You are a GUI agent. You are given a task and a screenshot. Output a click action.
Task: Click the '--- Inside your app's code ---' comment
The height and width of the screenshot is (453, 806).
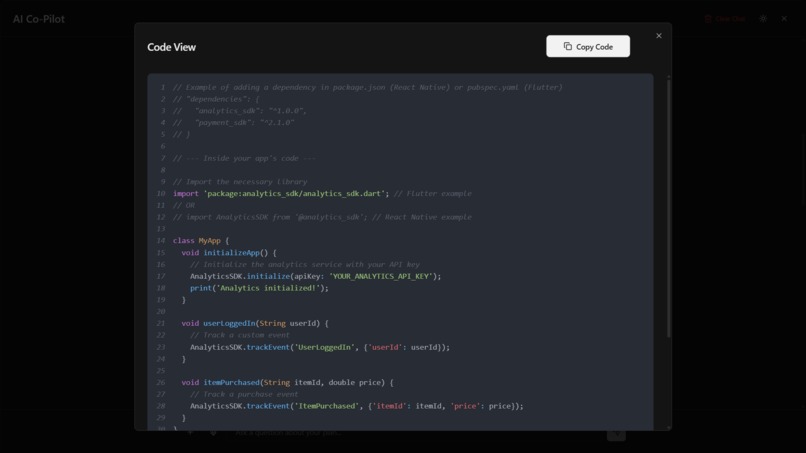[244, 158]
